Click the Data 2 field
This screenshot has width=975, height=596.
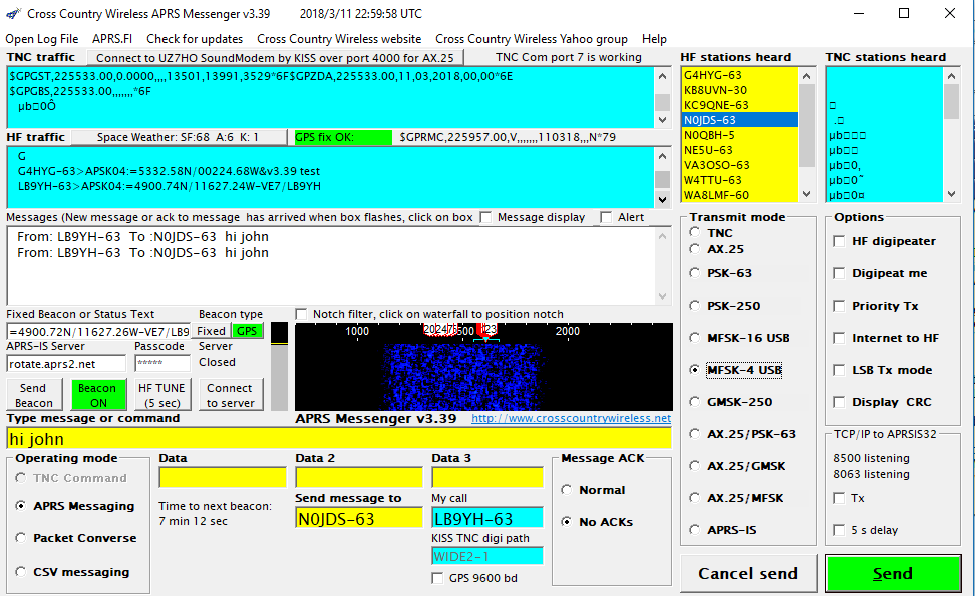click(359, 478)
